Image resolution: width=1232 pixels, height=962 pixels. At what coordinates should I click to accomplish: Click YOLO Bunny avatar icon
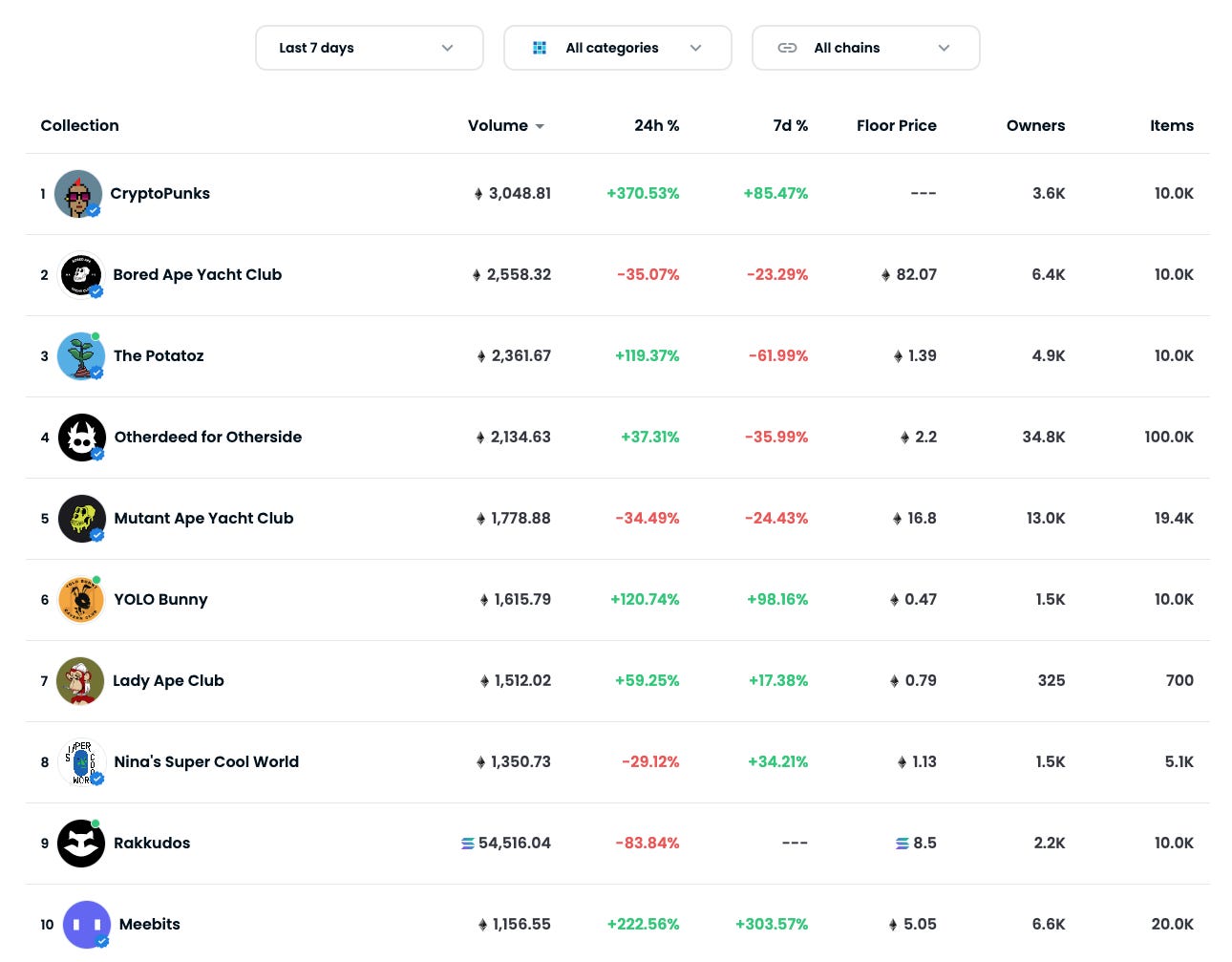[81, 600]
